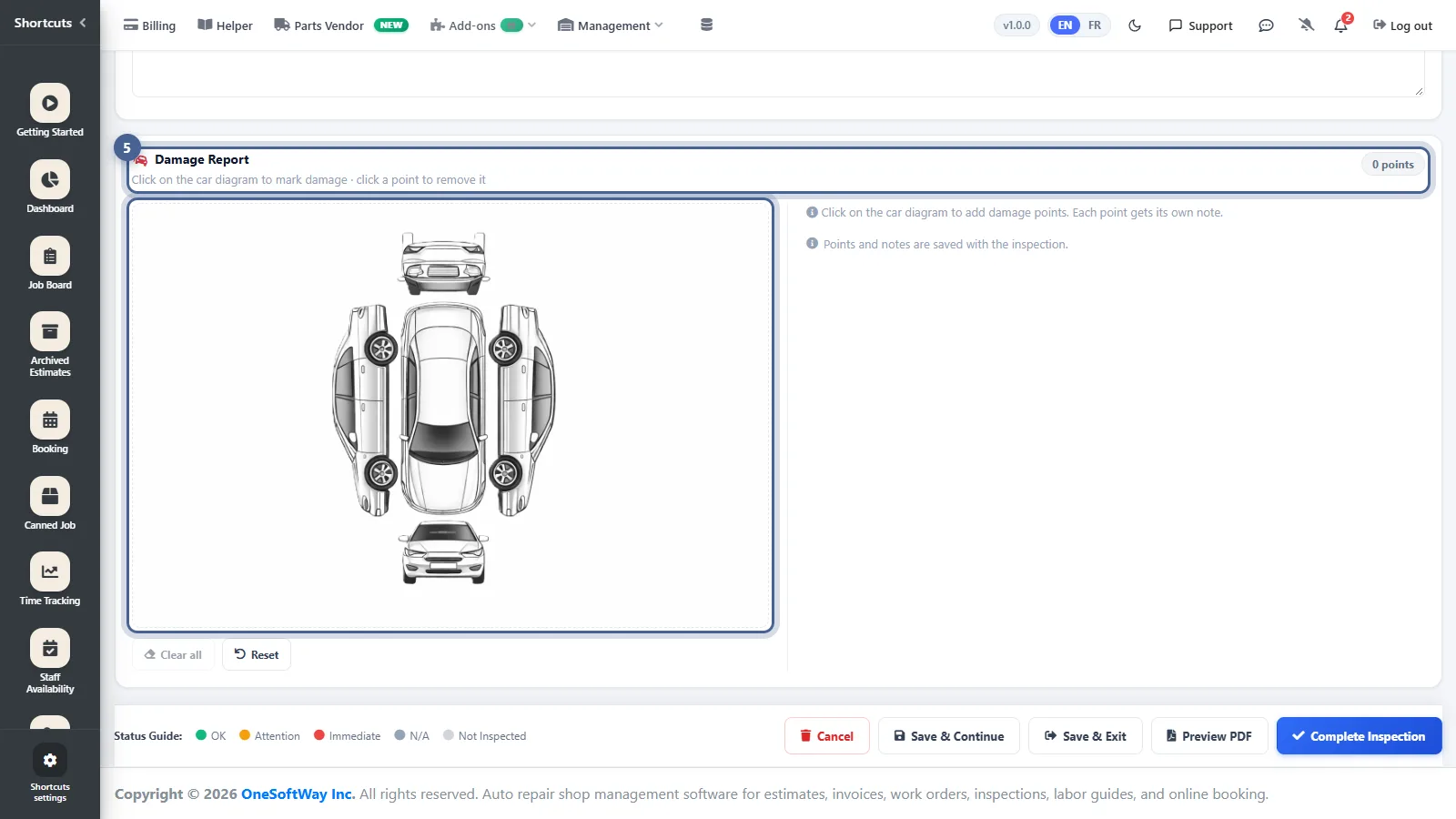Open the Dashboard shortcut

[50, 187]
